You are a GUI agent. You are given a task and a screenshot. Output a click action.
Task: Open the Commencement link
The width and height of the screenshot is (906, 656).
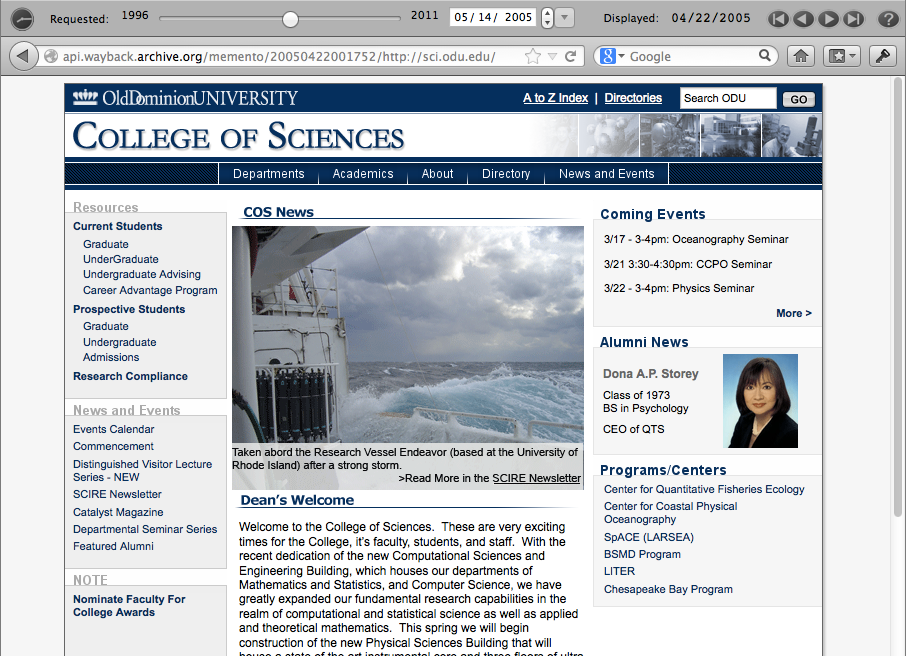(113, 446)
